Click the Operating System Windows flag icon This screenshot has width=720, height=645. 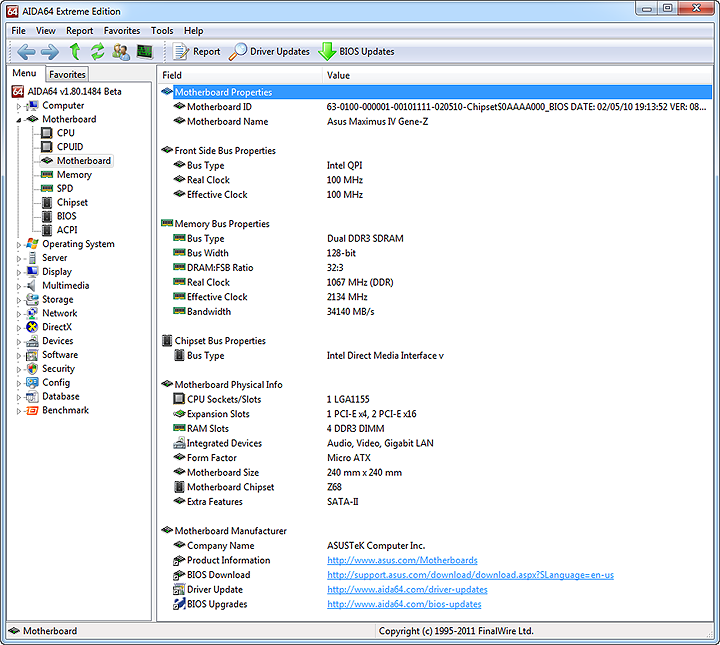coord(32,244)
